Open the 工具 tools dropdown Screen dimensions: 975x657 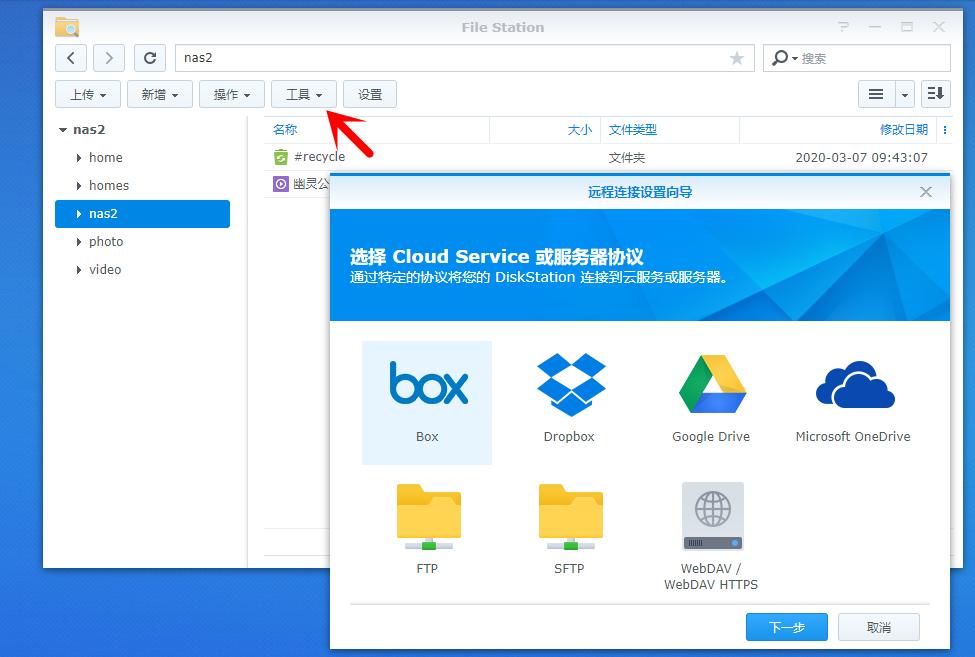click(304, 94)
